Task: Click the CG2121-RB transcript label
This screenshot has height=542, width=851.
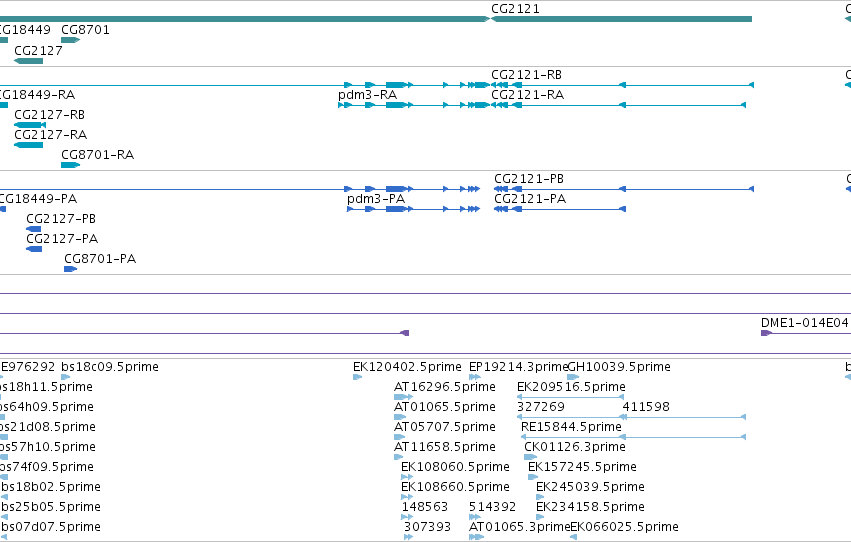Action: click(x=526, y=75)
